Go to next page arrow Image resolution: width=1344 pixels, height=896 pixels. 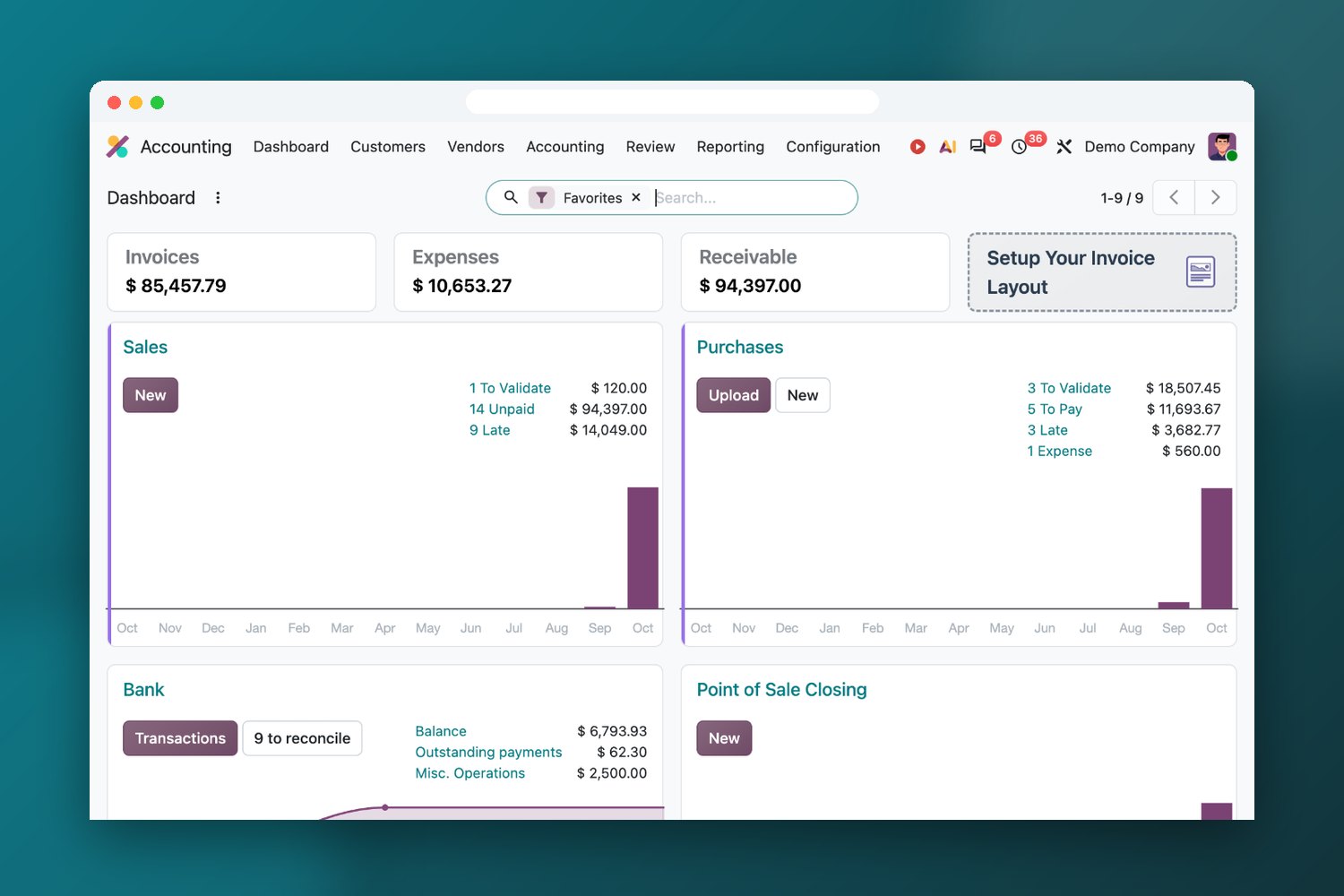pyautogui.click(x=1216, y=197)
